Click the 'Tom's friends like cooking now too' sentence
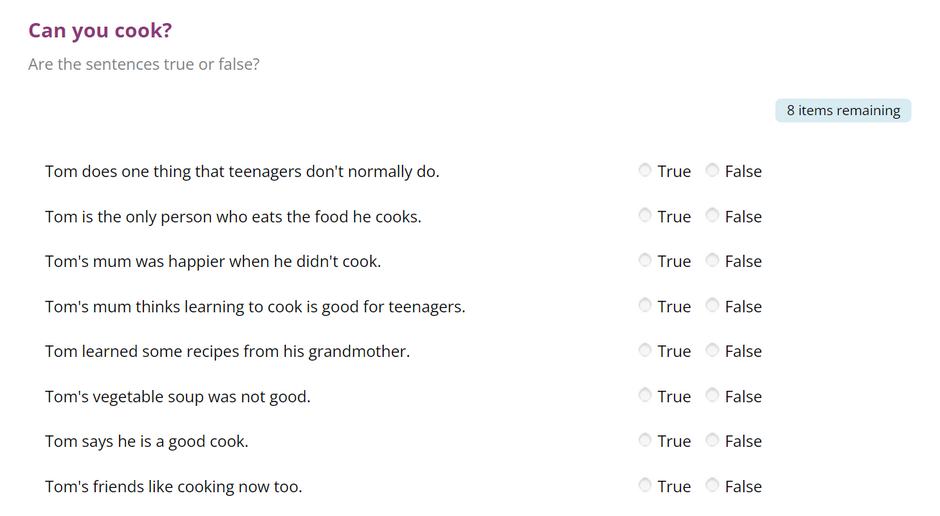 [173, 487]
